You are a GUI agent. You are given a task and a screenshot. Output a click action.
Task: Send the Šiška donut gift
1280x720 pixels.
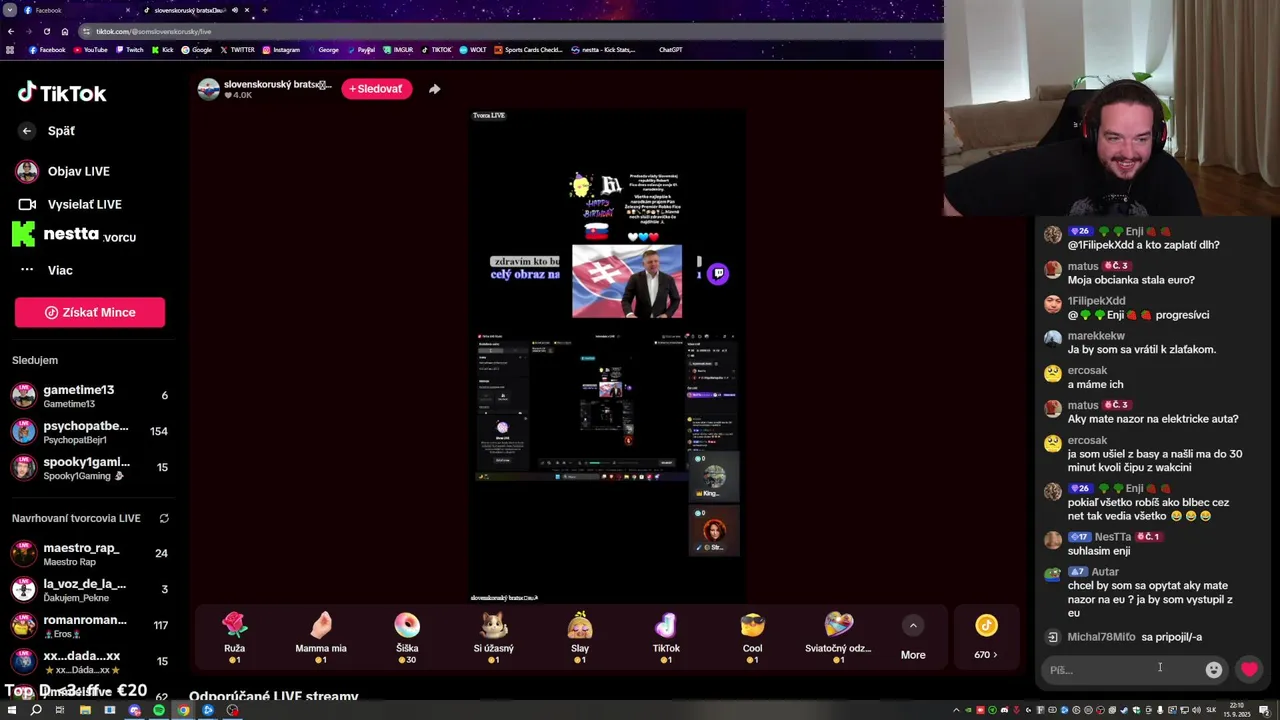click(x=407, y=637)
